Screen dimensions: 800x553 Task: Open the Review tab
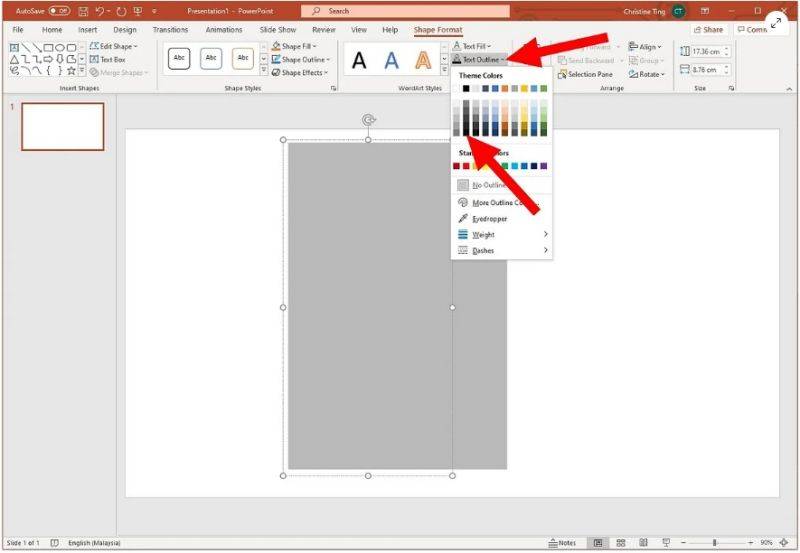[324, 30]
